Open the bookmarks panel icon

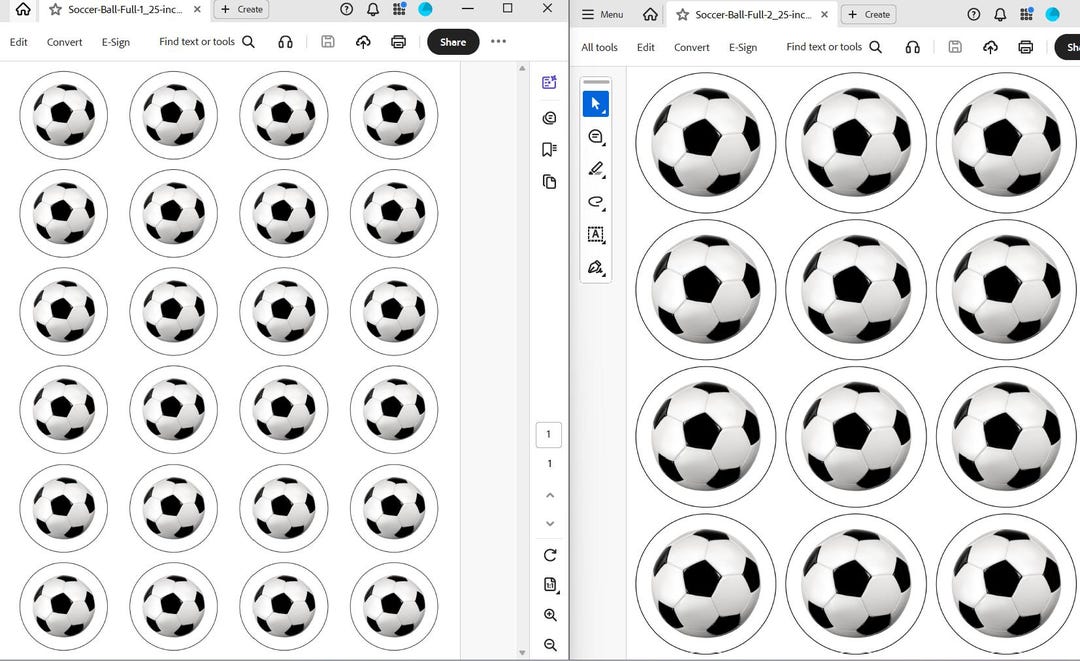point(549,149)
